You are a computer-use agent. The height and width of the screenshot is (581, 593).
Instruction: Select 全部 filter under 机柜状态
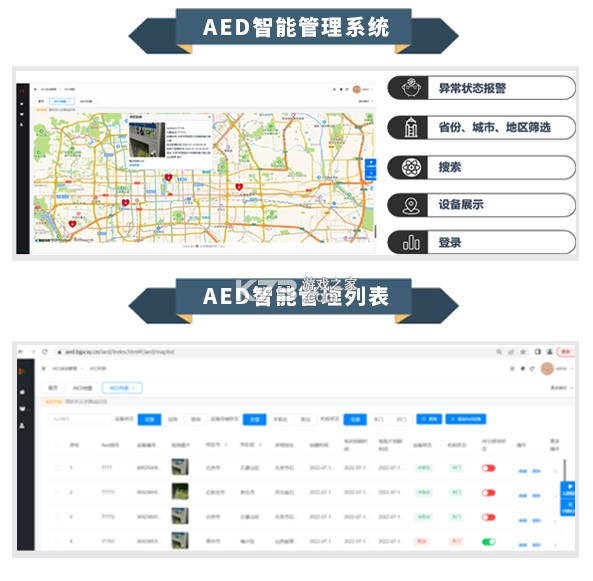point(355,419)
